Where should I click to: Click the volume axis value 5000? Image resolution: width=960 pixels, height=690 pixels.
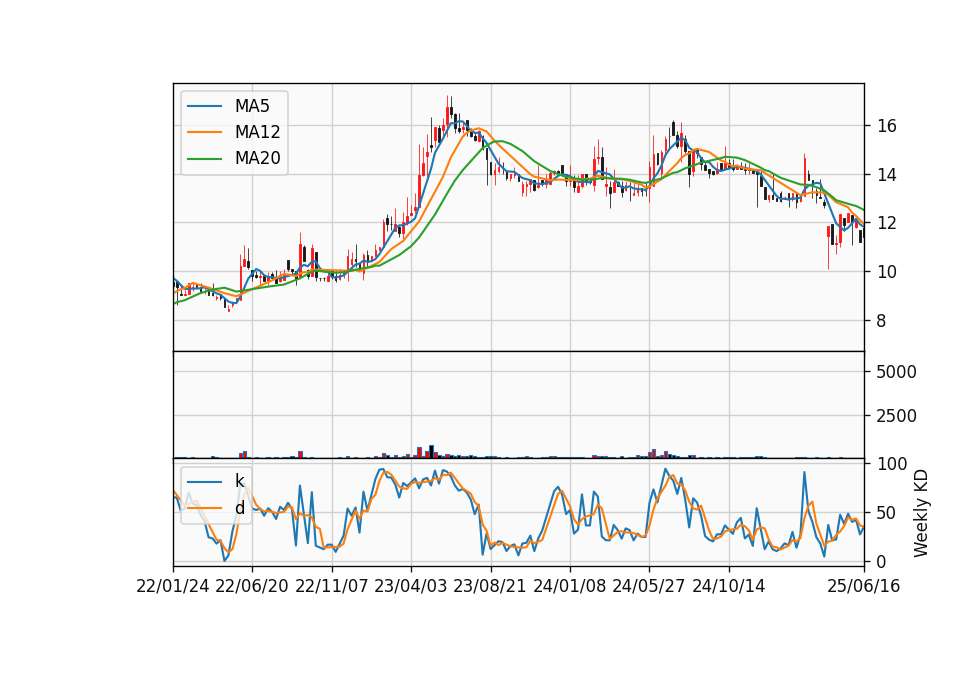896,372
